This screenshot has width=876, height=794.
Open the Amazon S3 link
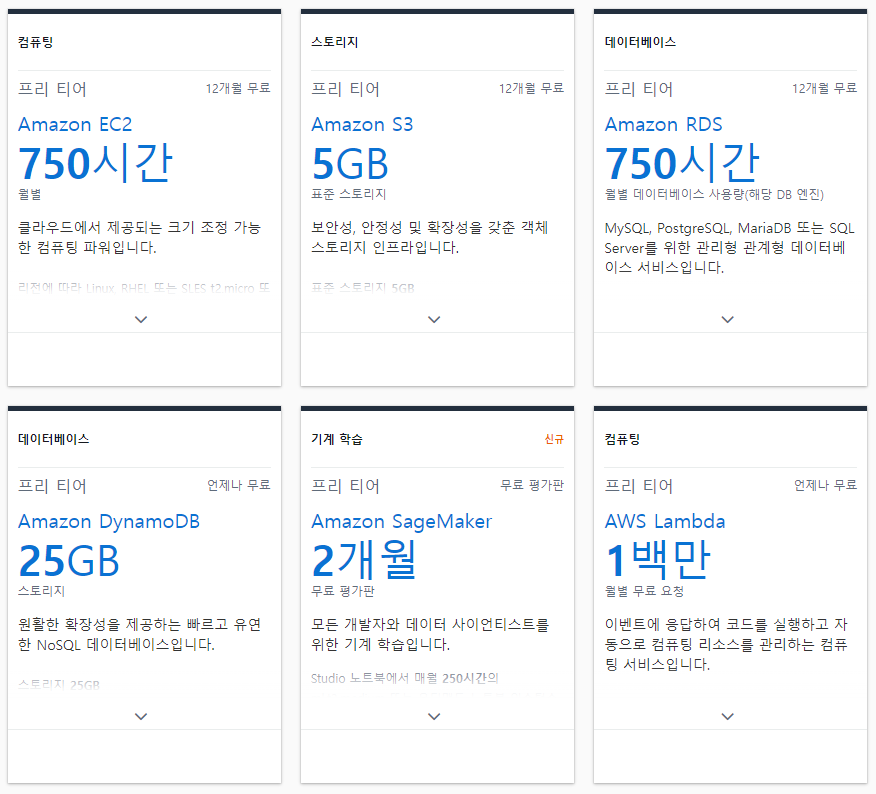coord(362,124)
